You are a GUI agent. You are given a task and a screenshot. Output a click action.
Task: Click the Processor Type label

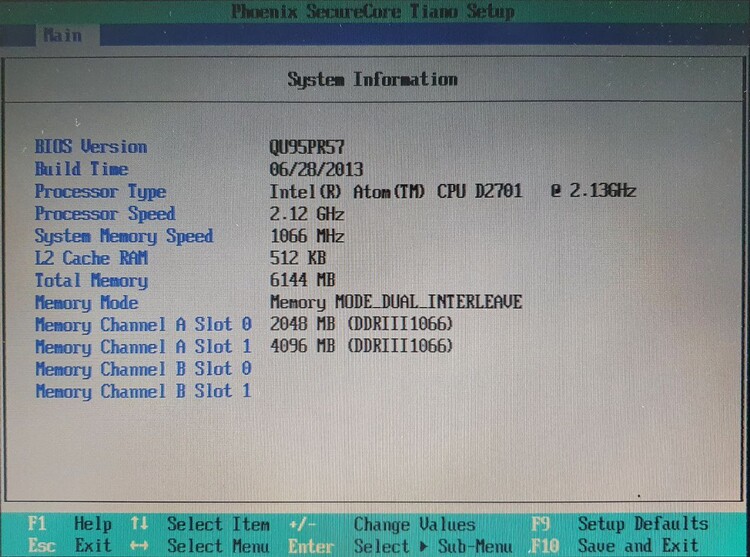point(100,192)
